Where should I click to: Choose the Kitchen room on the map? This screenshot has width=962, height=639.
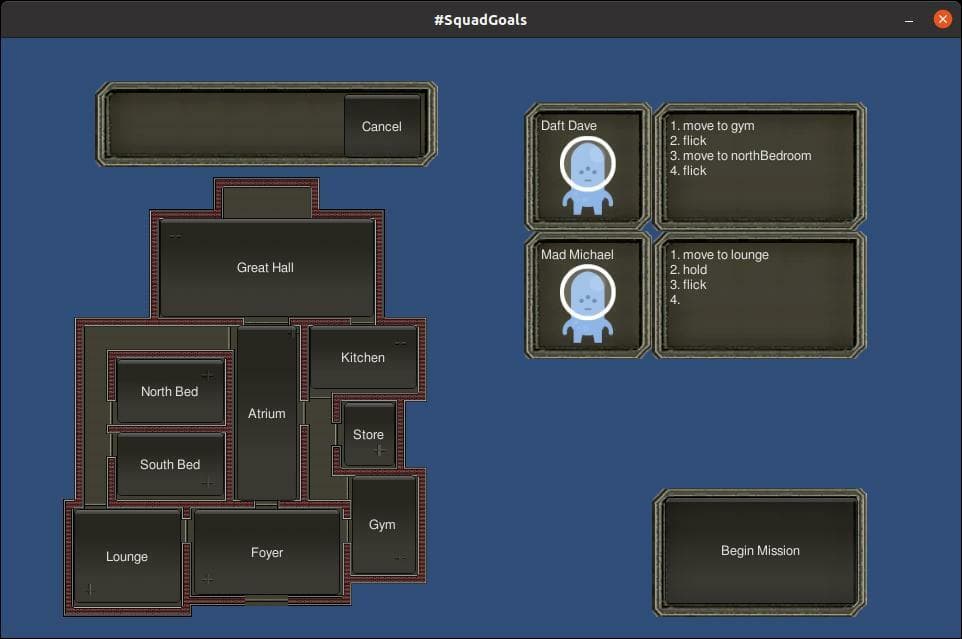tap(363, 358)
